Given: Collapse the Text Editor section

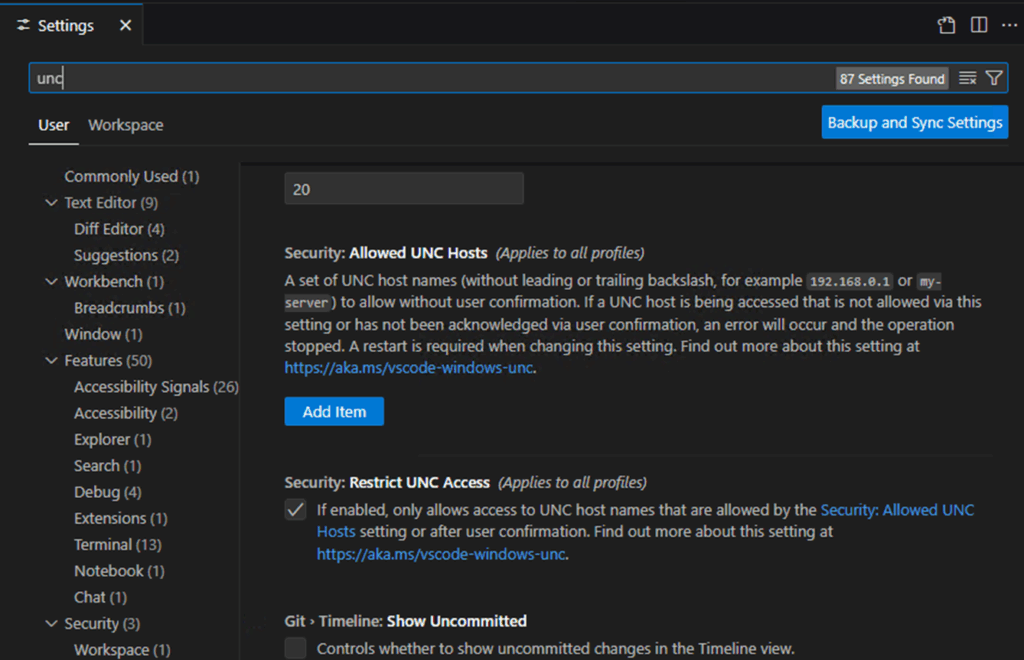Looking at the screenshot, I should tap(52, 203).
